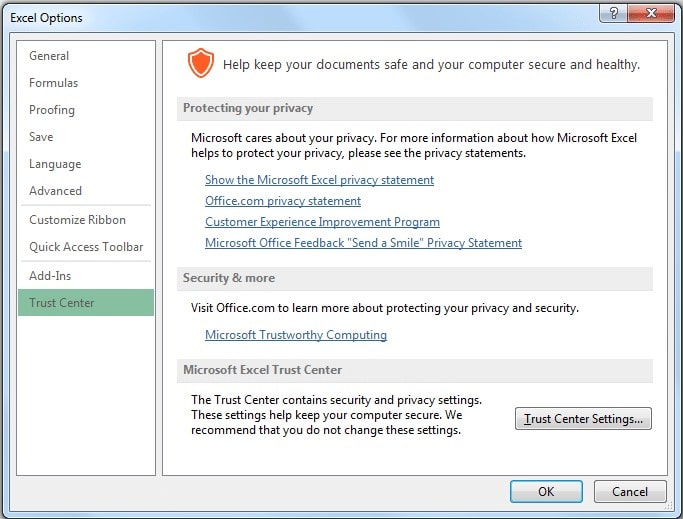Image resolution: width=683 pixels, height=519 pixels.
Task: Click the Microsoft Excel Trust Center header
Action: coord(415,370)
